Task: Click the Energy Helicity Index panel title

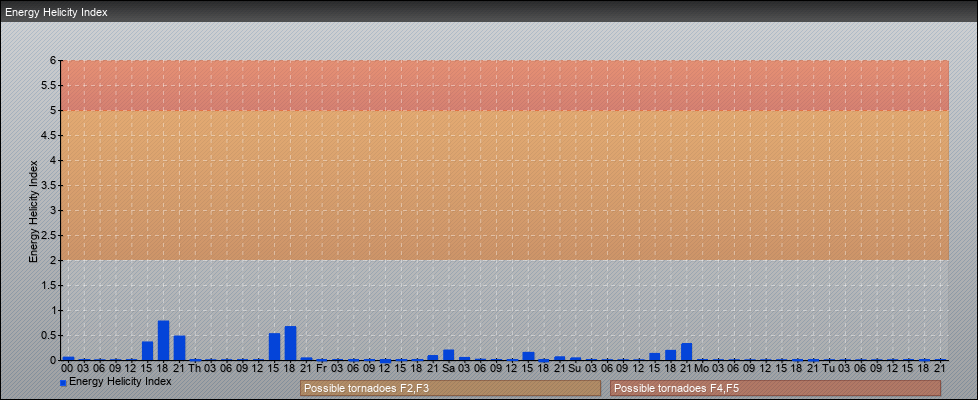Action: tap(56, 12)
